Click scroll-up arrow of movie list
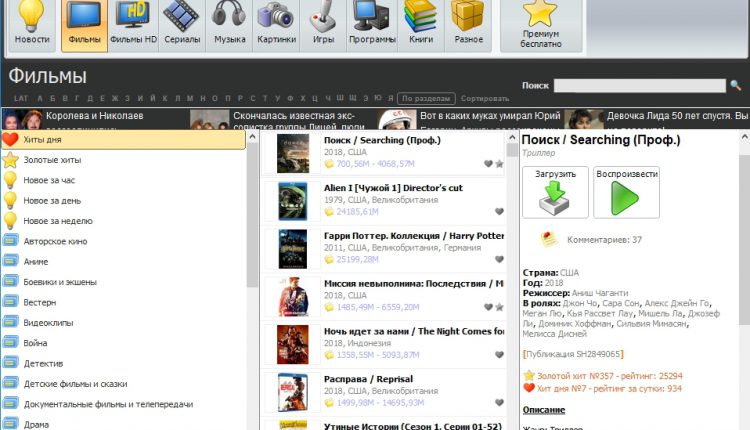750x430 pixels. pyautogui.click(x=512, y=138)
